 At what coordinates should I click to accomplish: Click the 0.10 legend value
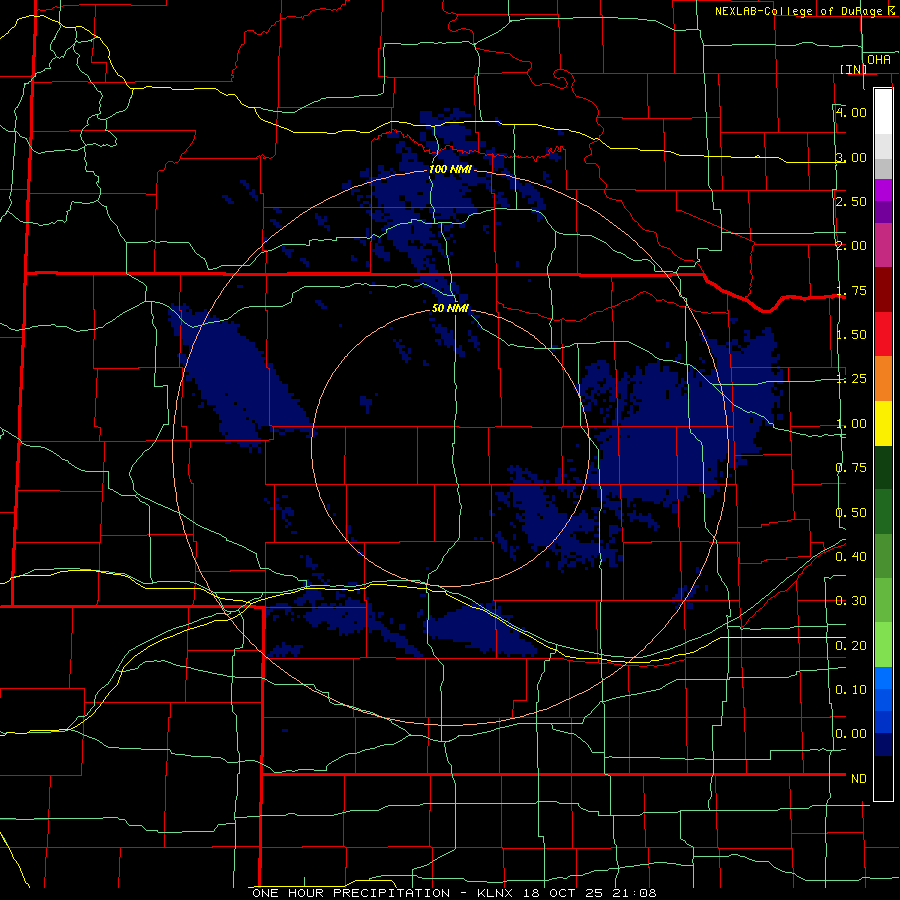point(851,690)
